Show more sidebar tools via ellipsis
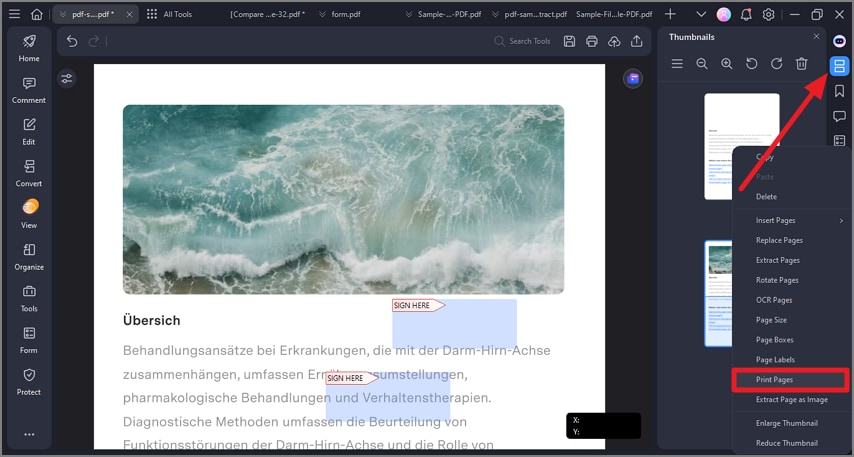 click(29, 434)
